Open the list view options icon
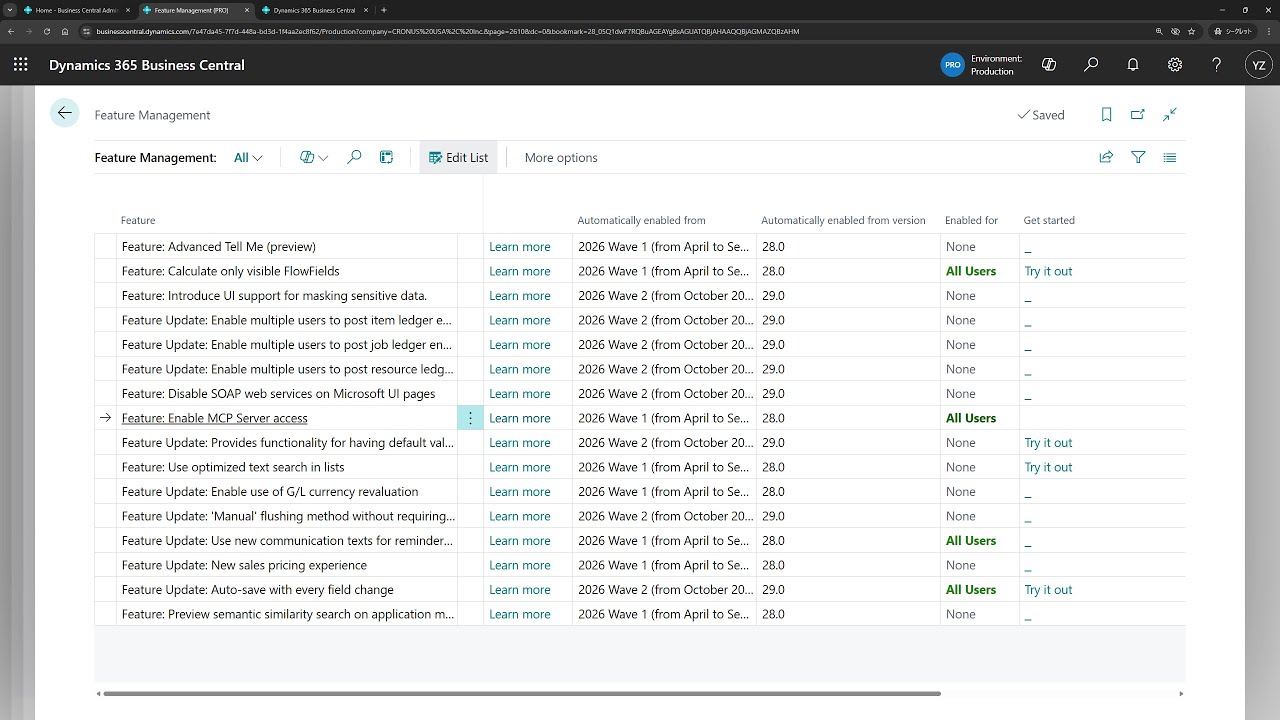 1170,157
